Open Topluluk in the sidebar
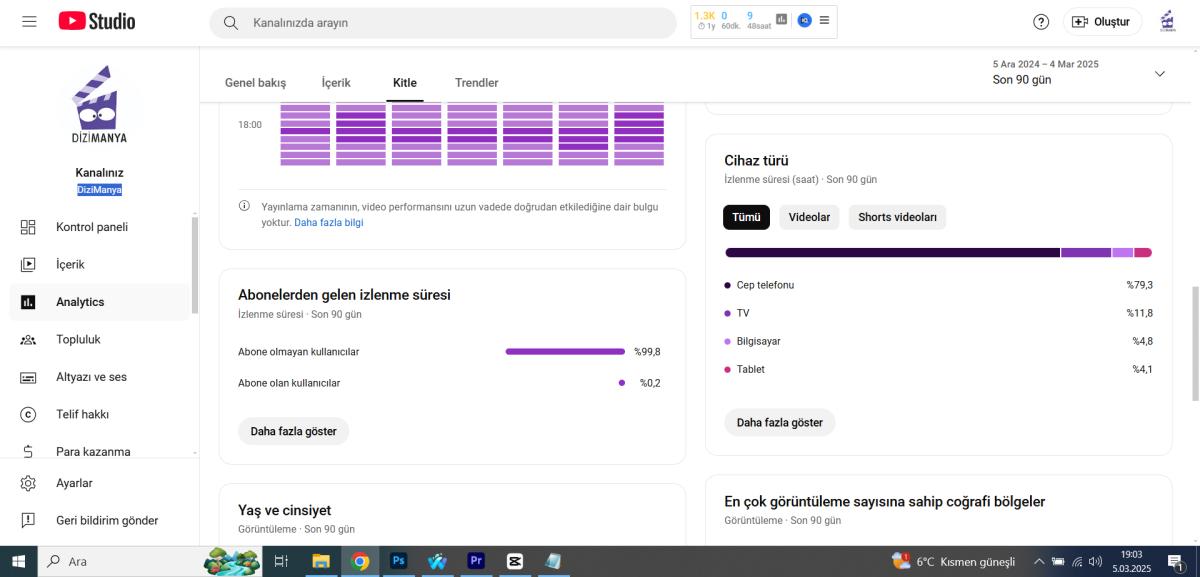The height and width of the screenshot is (577, 1200). tap(99, 340)
